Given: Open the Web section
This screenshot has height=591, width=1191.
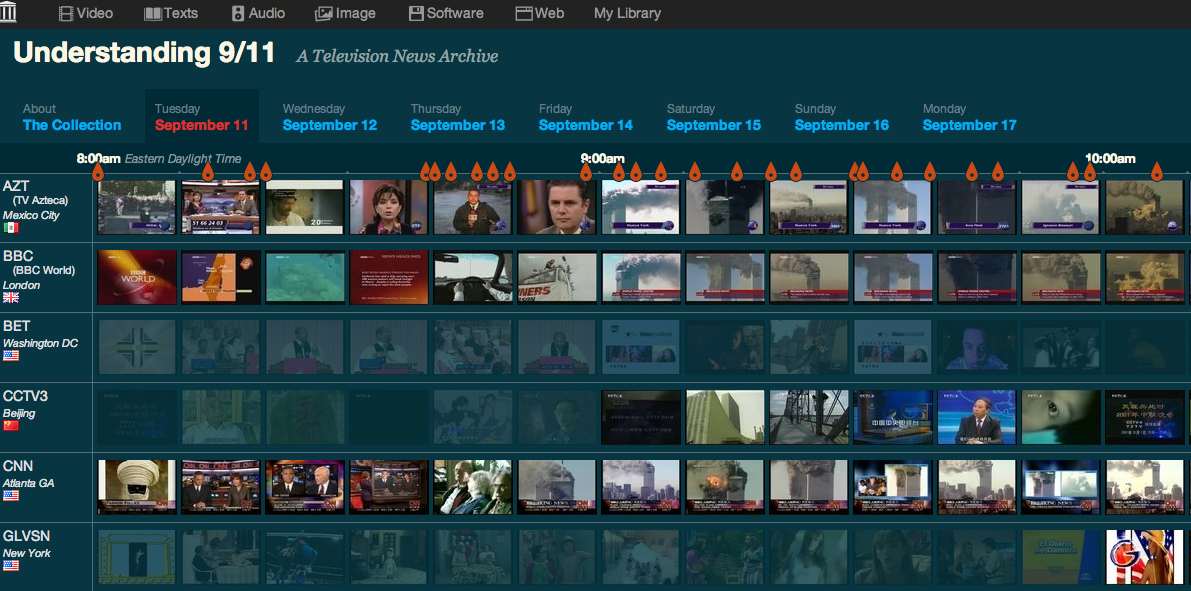Looking at the screenshot, I should [x=539, y=13].
